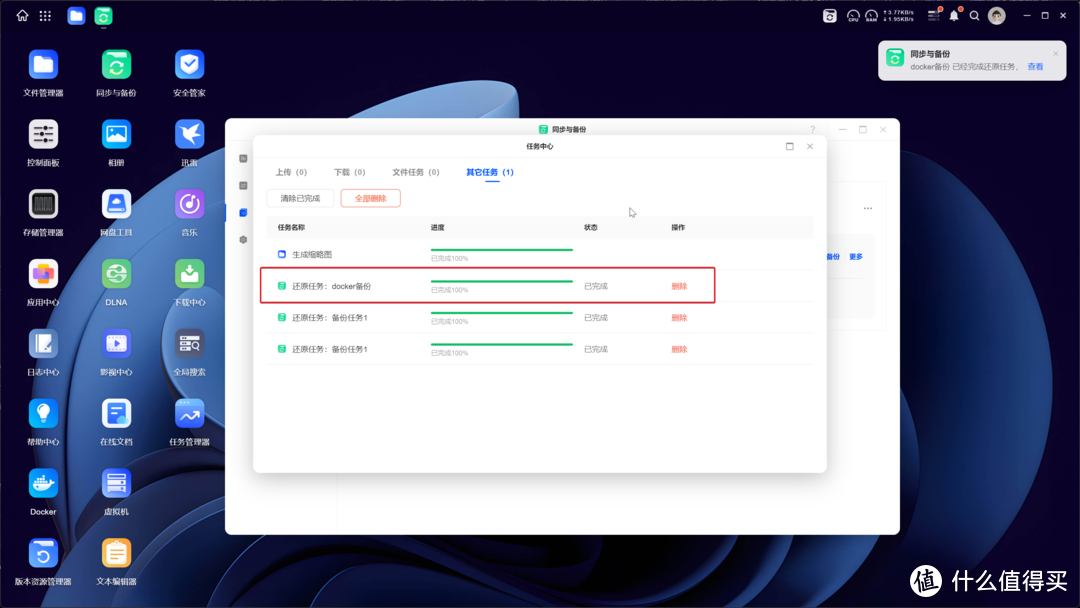Delete the third row 备份任务1 task
The image size is (1080, 608).
coord(679,318)
